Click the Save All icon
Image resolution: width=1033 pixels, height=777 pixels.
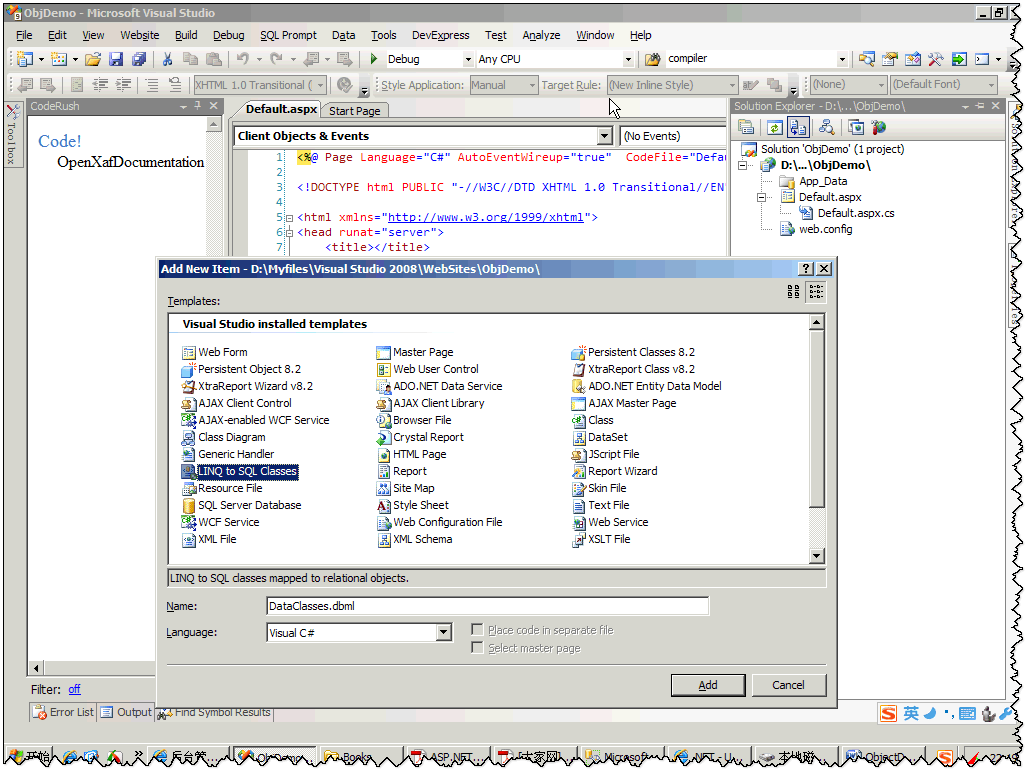(138, 59)
